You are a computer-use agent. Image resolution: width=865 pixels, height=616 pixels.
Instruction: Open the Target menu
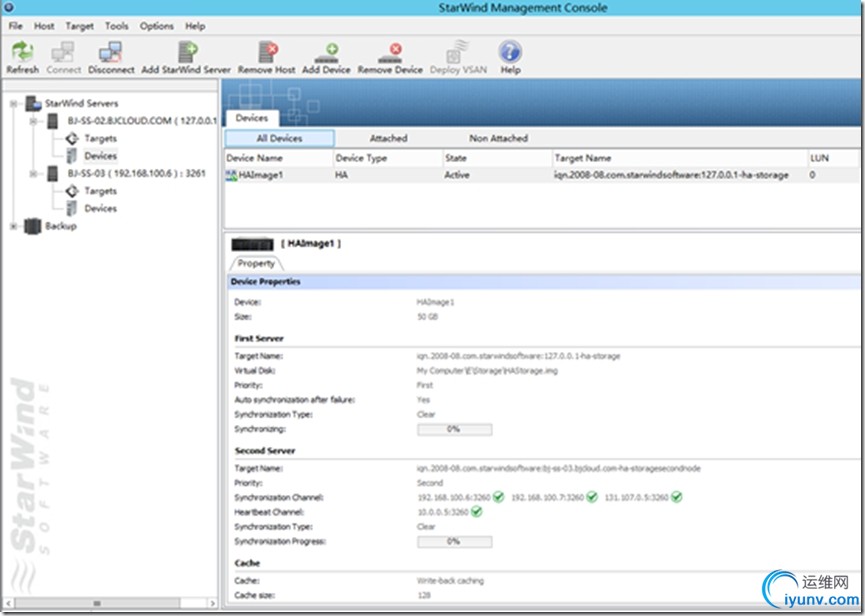coord(79,26)
